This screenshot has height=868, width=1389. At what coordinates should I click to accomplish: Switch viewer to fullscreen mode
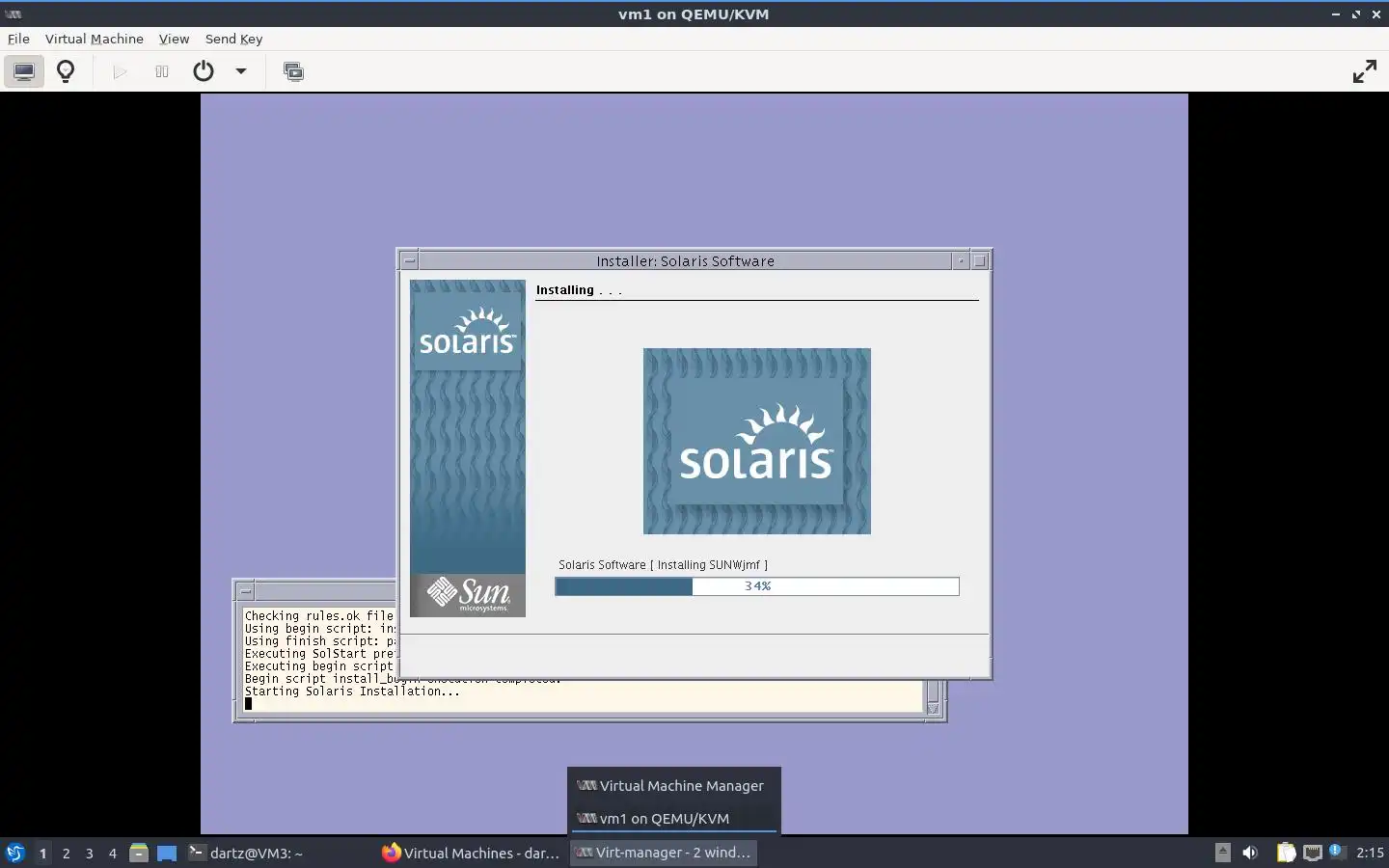pos(1364,71)
